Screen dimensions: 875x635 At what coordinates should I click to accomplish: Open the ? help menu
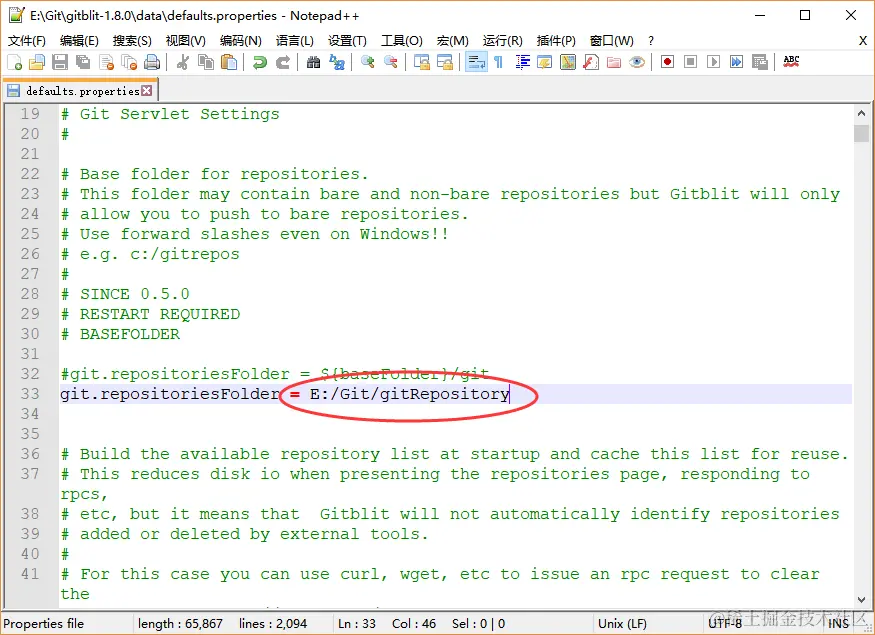click(x=651, y=41)
